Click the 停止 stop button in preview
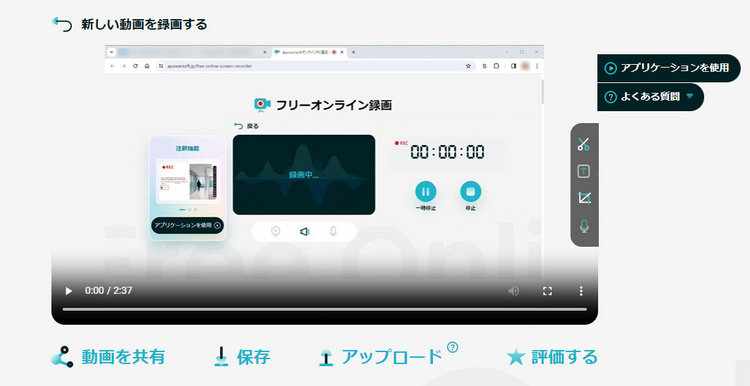This screenshot has width=750, height=386. [x=471, y=192]
